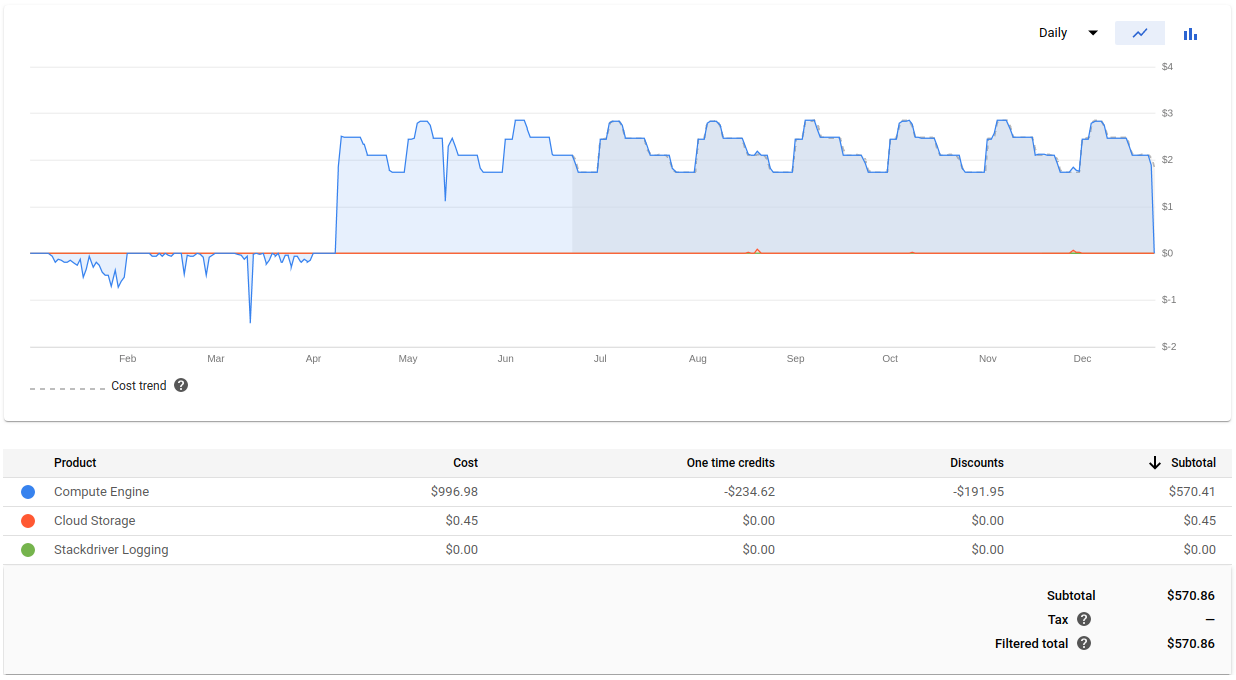Click the orange Cloud Storage color dot
Screen dimensions: 1236x680
28,521
